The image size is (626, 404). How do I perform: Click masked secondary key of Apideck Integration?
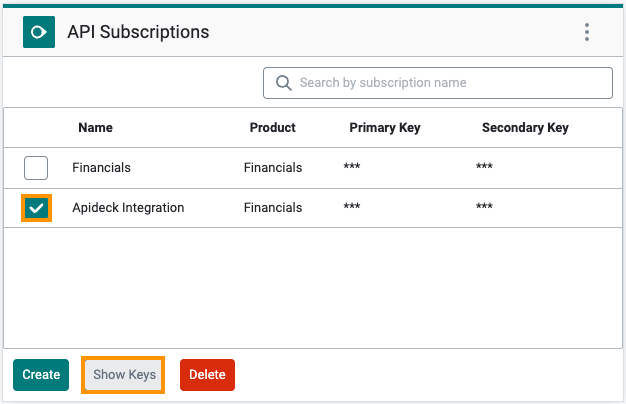pyautogui.click(x=484, y=206)
